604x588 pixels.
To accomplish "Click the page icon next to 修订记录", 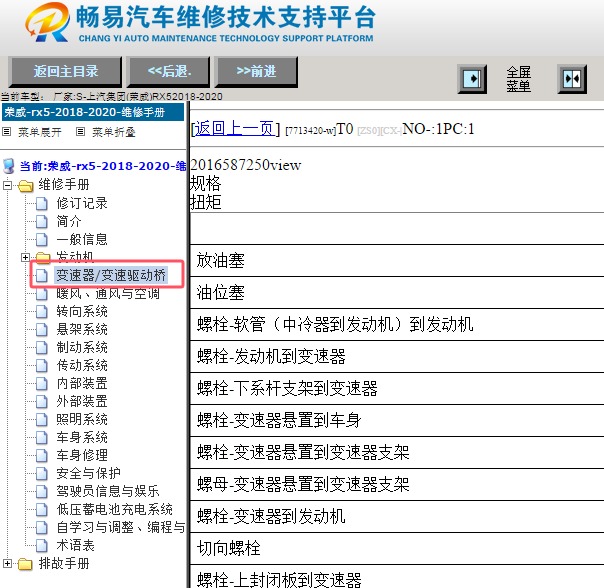I will [42, 203].
